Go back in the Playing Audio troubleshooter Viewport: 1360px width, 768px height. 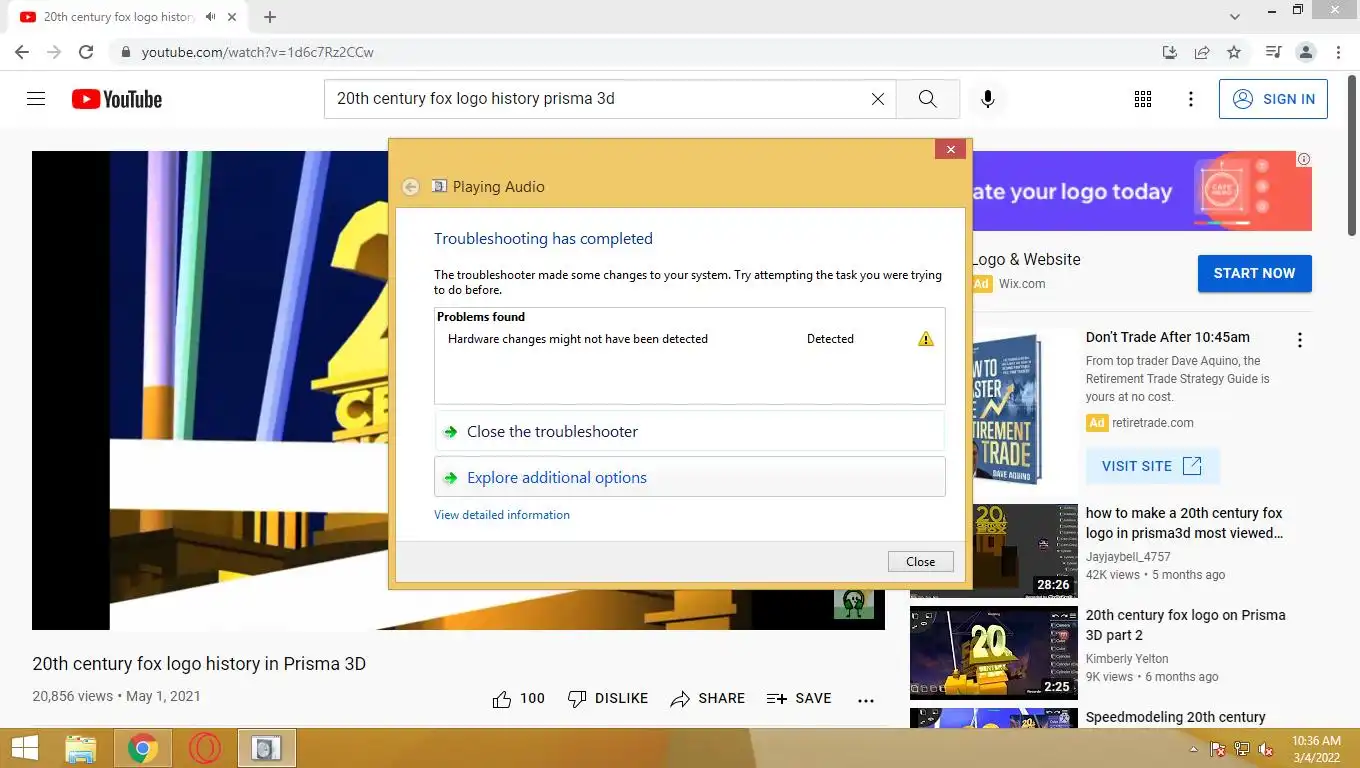(x=410, y=187)
